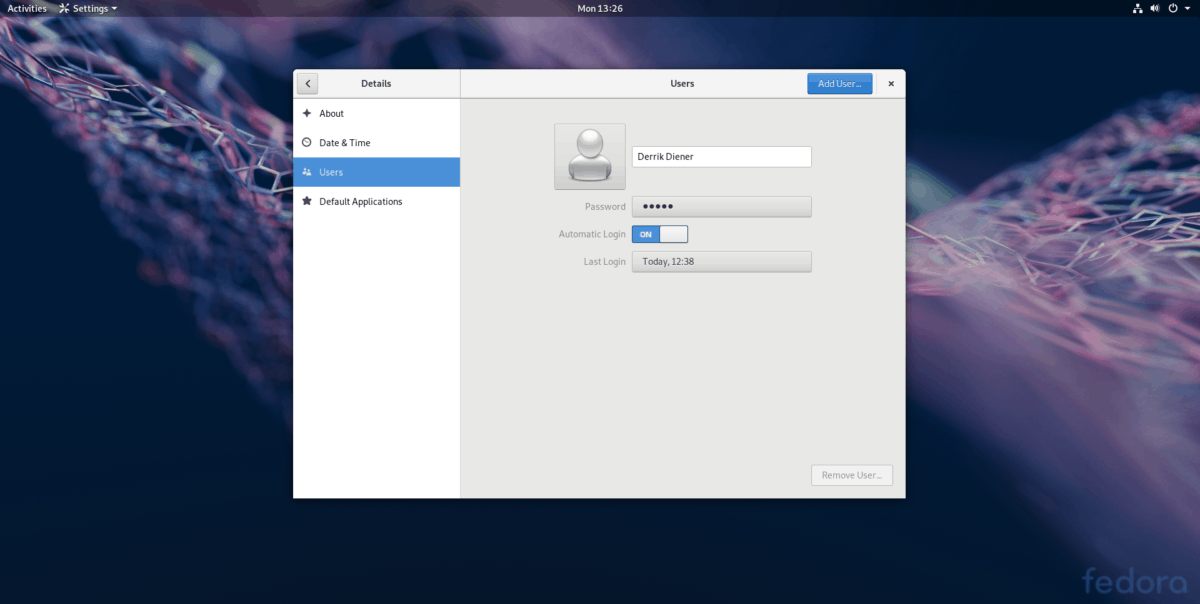
Task: Close the Users settings window
Action: [x=890, y=83]
